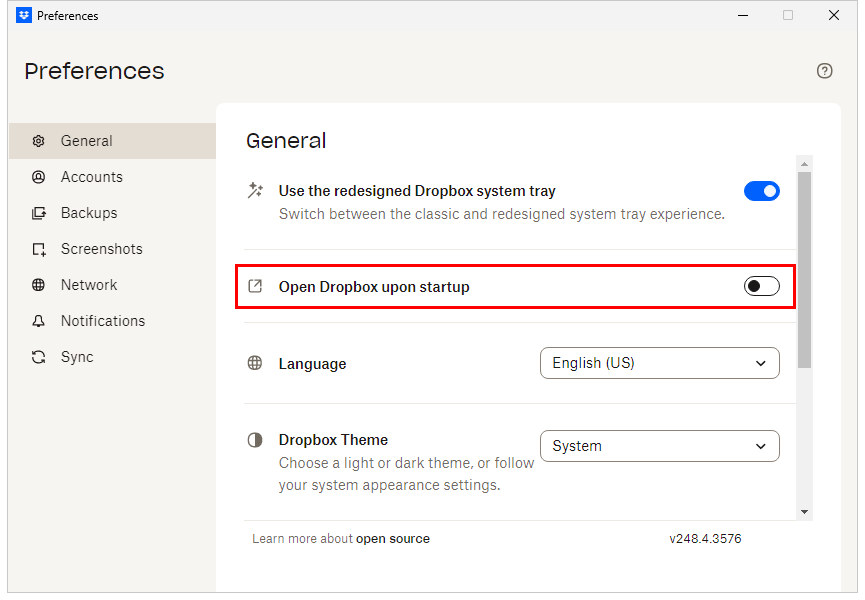Screen dimensions: 865x600
Task: Switch to the Accounts tab
Action: (x=91, y=177)
